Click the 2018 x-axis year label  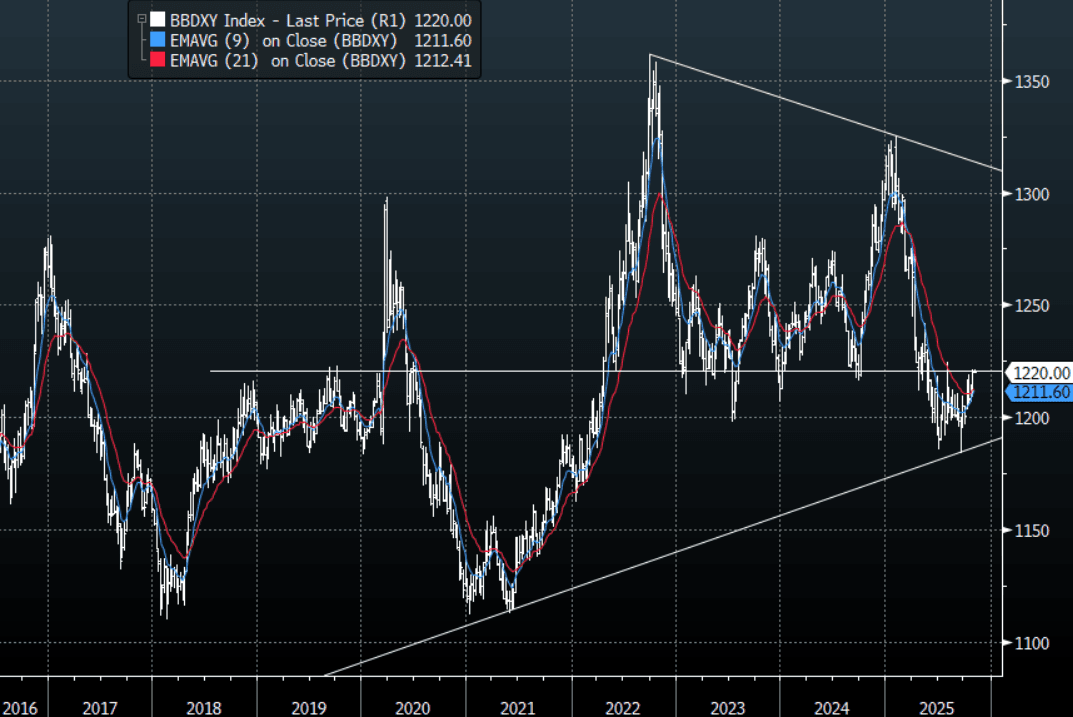204,708
